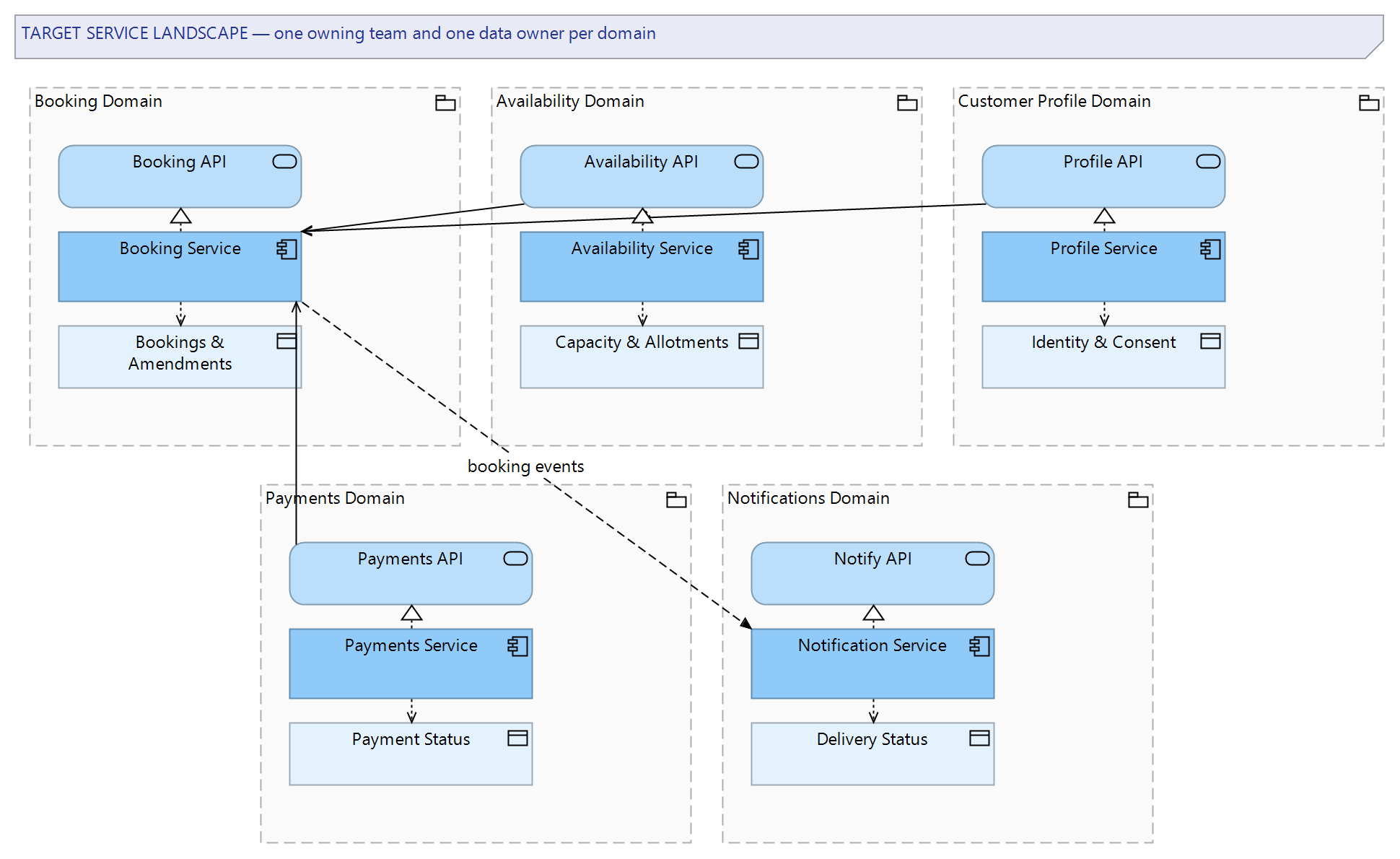
Task: Click the component icon on Profile Service
Action: (1210, 249)
